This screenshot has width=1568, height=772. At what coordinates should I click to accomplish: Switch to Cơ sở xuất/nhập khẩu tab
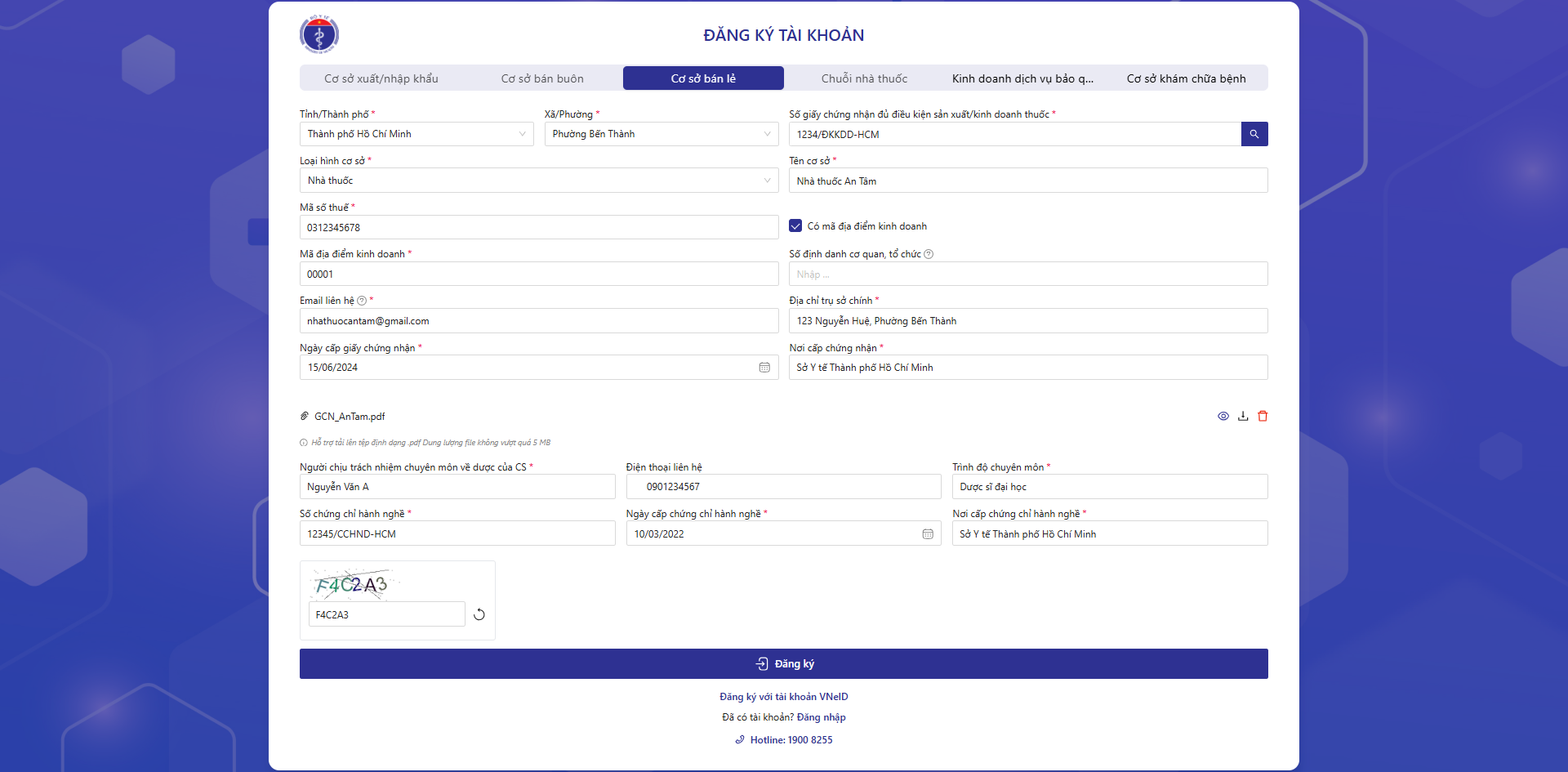tap(381, 78)
